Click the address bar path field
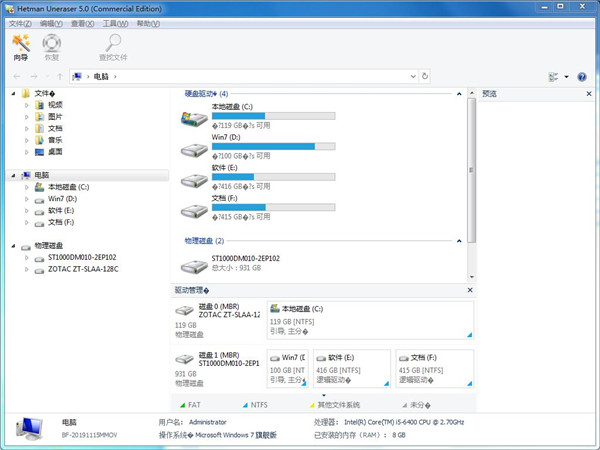The width and height of the screenshot is (600, 450). (260, 76)
